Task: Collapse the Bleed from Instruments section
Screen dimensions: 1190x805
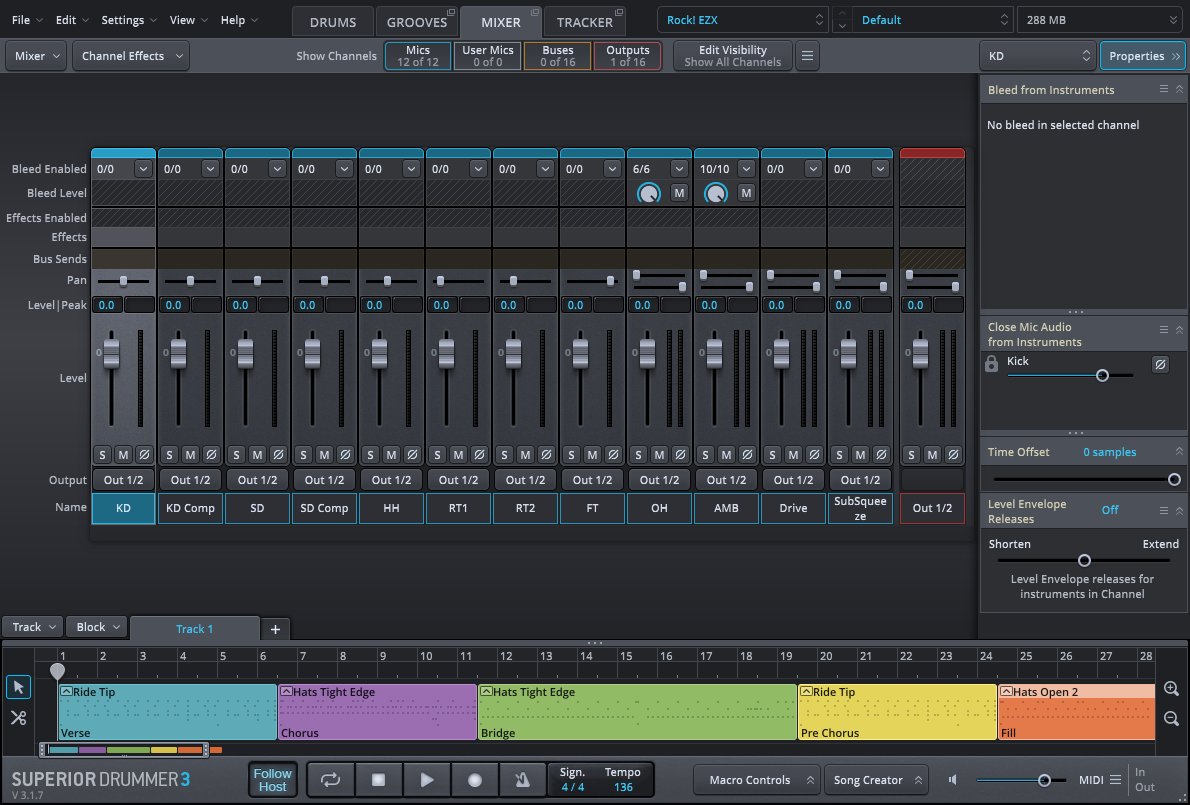Action: [x=1178, y=90]
